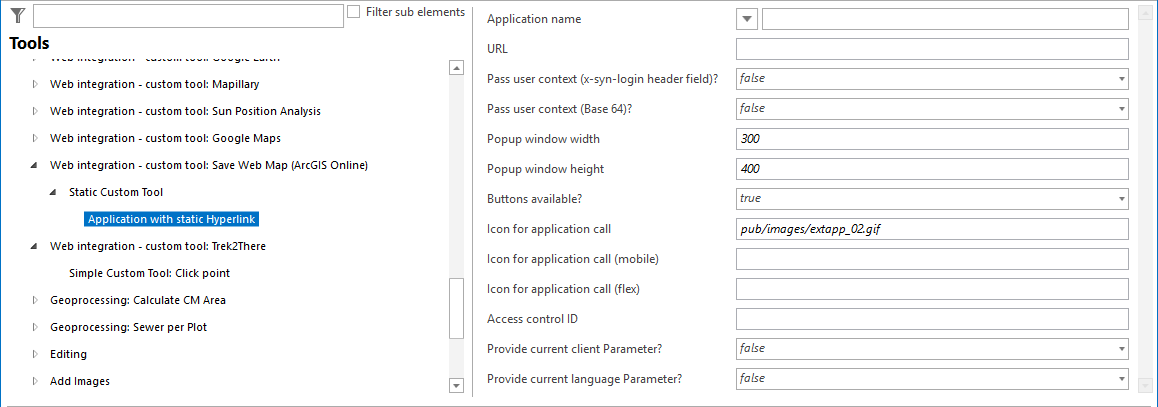Collapse the Save Web Map (ArcGIS Online) node
Image resolution: width=1158 pixels, height=407 pixels.
tap(36, 166)
